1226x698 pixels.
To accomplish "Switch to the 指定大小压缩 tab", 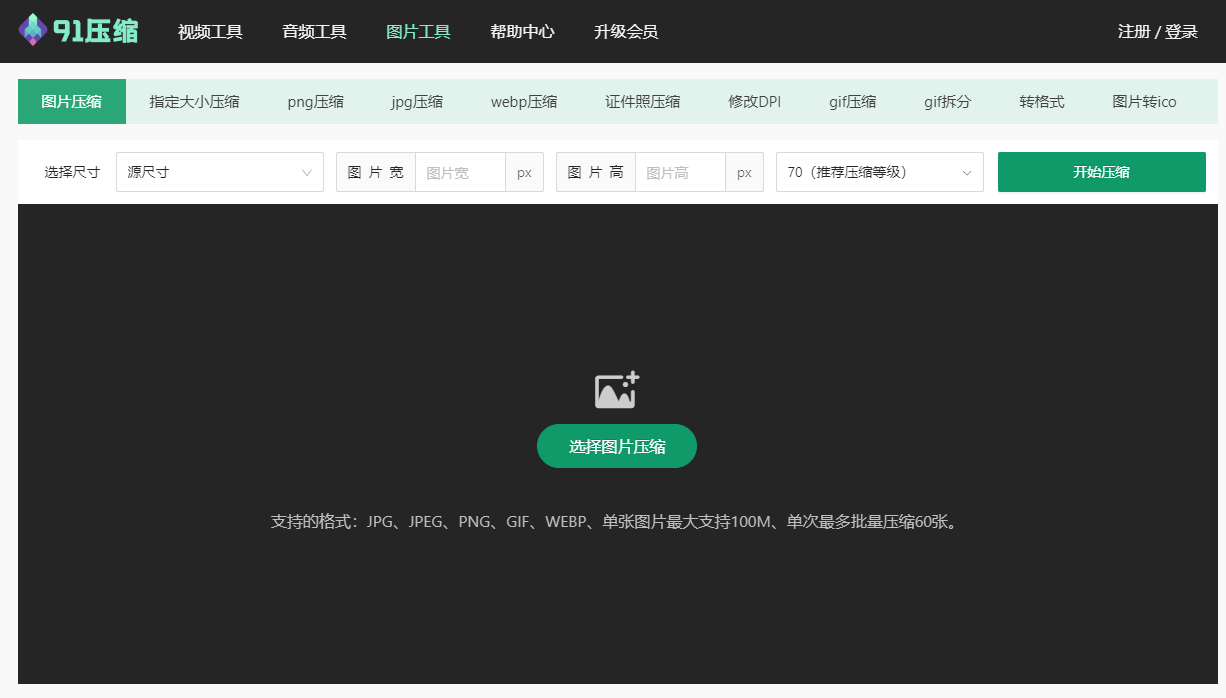I will coord(194,102).
